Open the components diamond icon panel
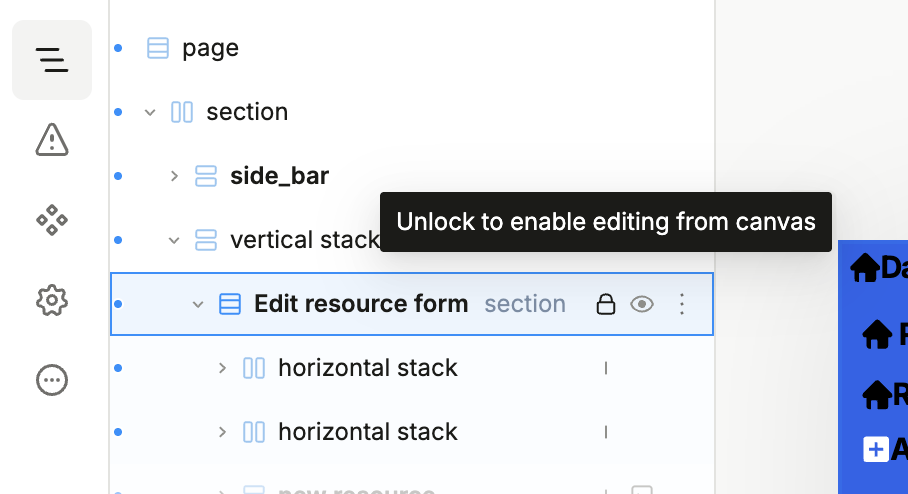Image resolution: width=908 pixels, height=494 pixels. pyautogui.click(x=52, y=220)
